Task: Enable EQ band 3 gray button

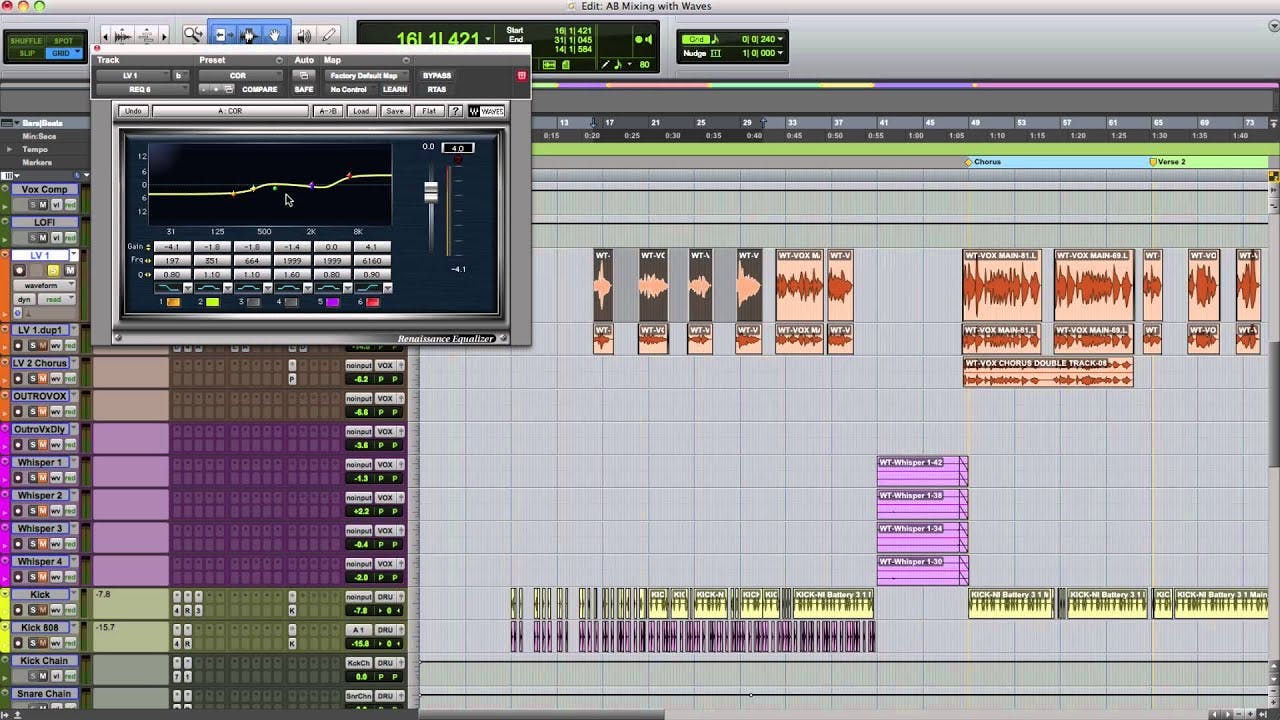Action: (253, 302)
